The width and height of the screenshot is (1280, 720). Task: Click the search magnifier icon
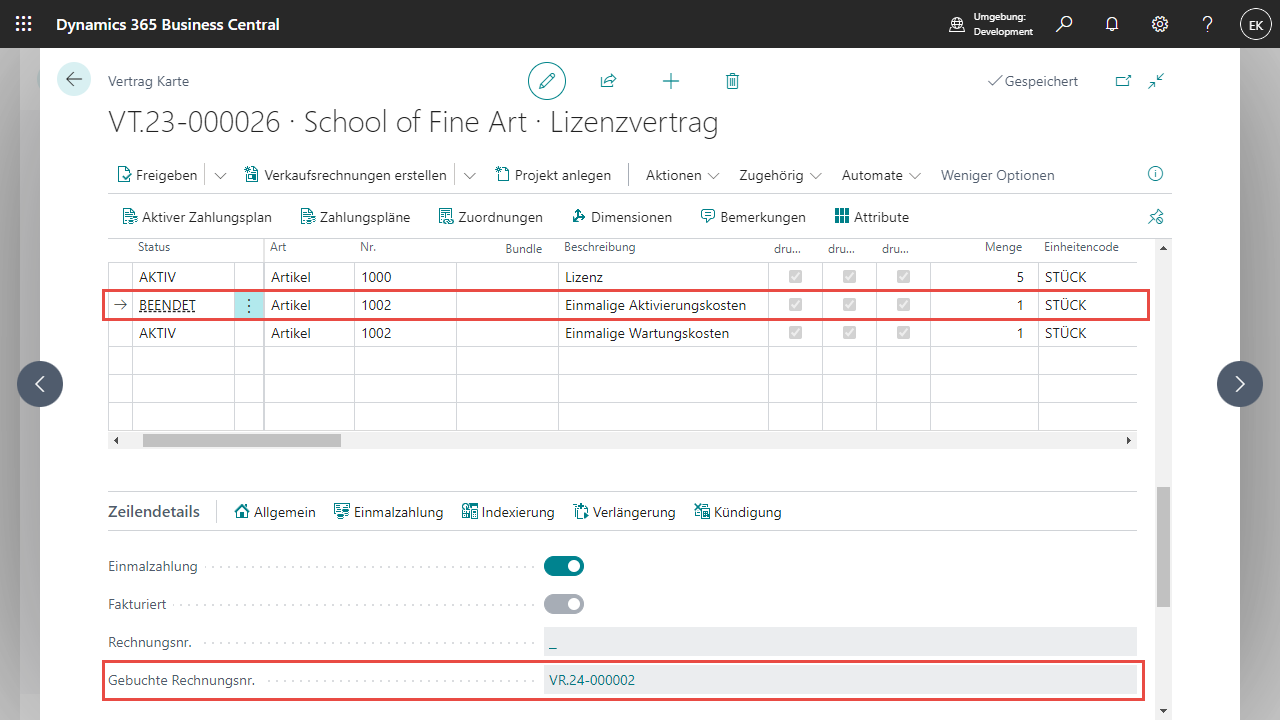pos(1064,24)
